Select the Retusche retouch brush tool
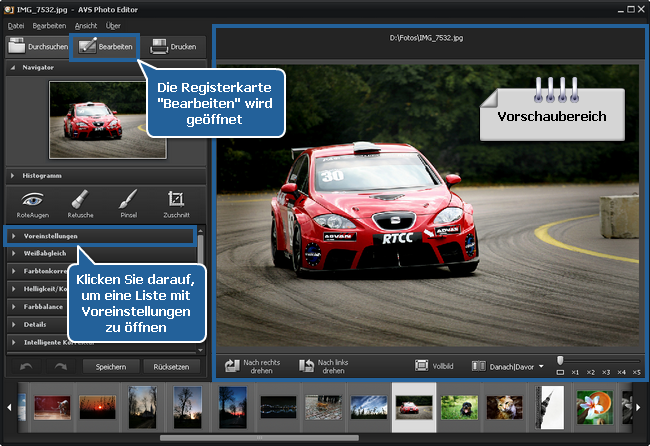This screenshot has height=446, width=650. coord(81,203)
